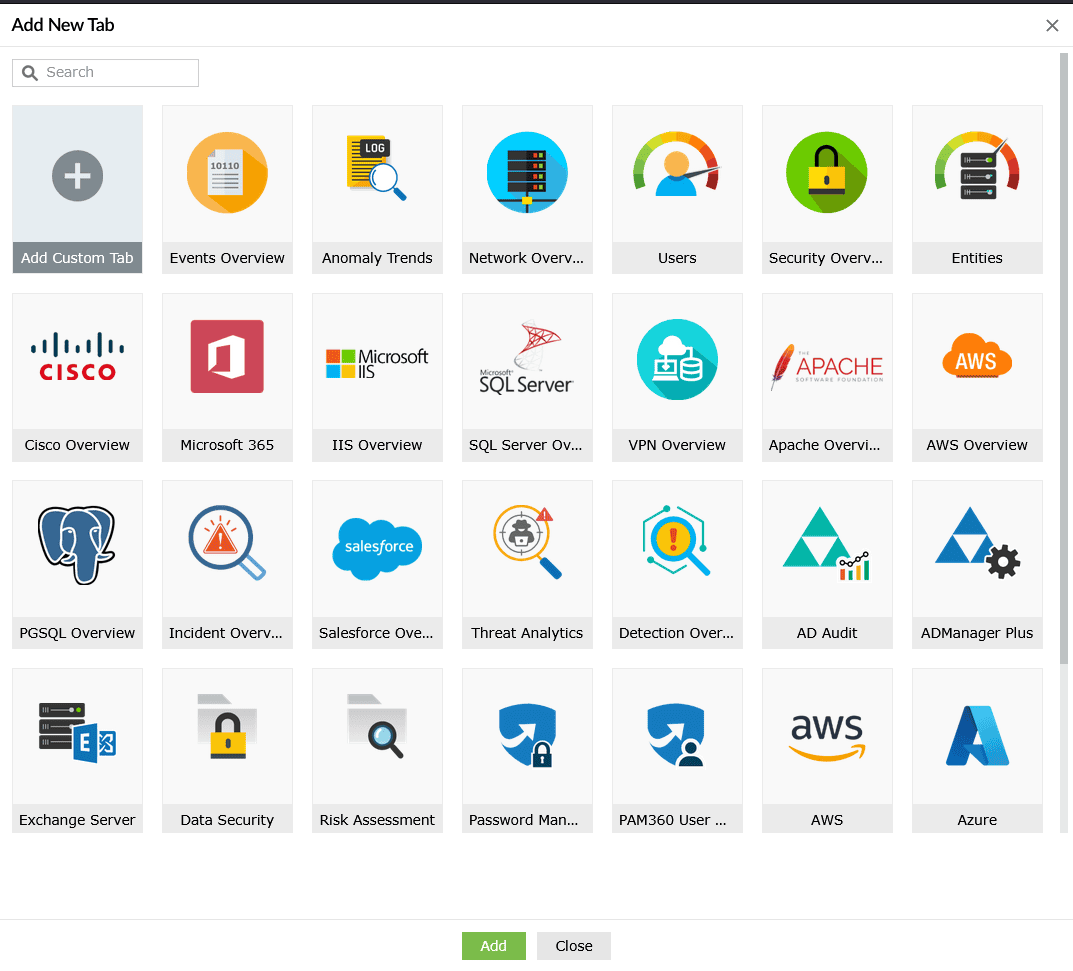Click the 'AD Audit' label

[827, 633]
